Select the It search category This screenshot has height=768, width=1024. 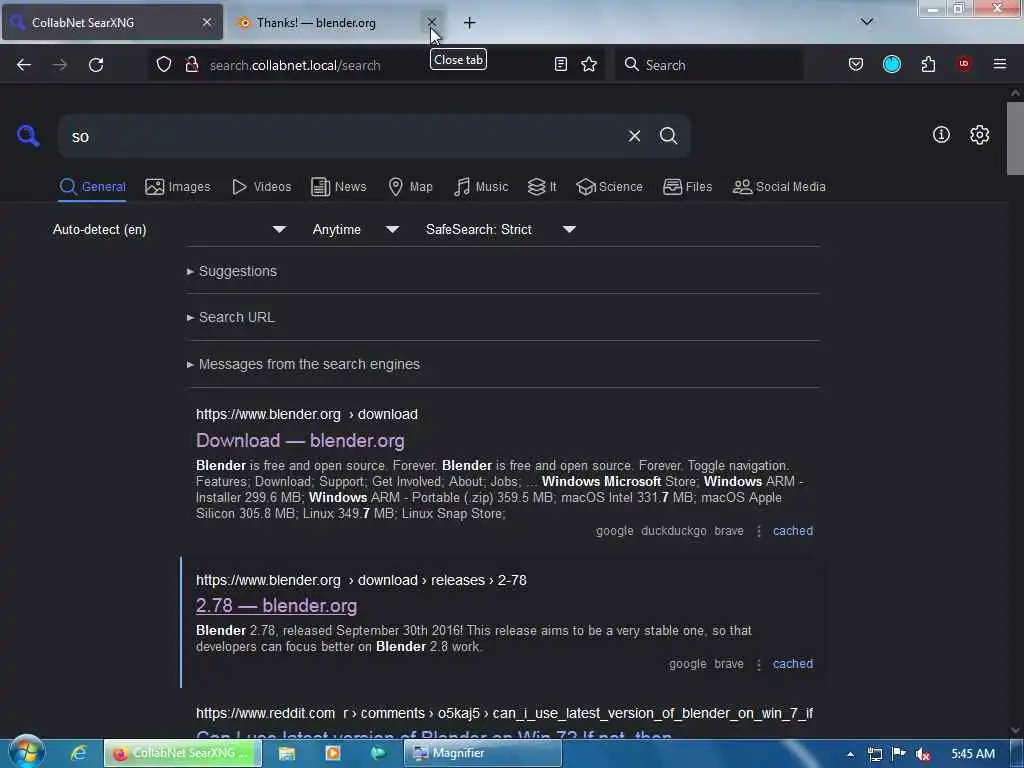pos(542,187)
